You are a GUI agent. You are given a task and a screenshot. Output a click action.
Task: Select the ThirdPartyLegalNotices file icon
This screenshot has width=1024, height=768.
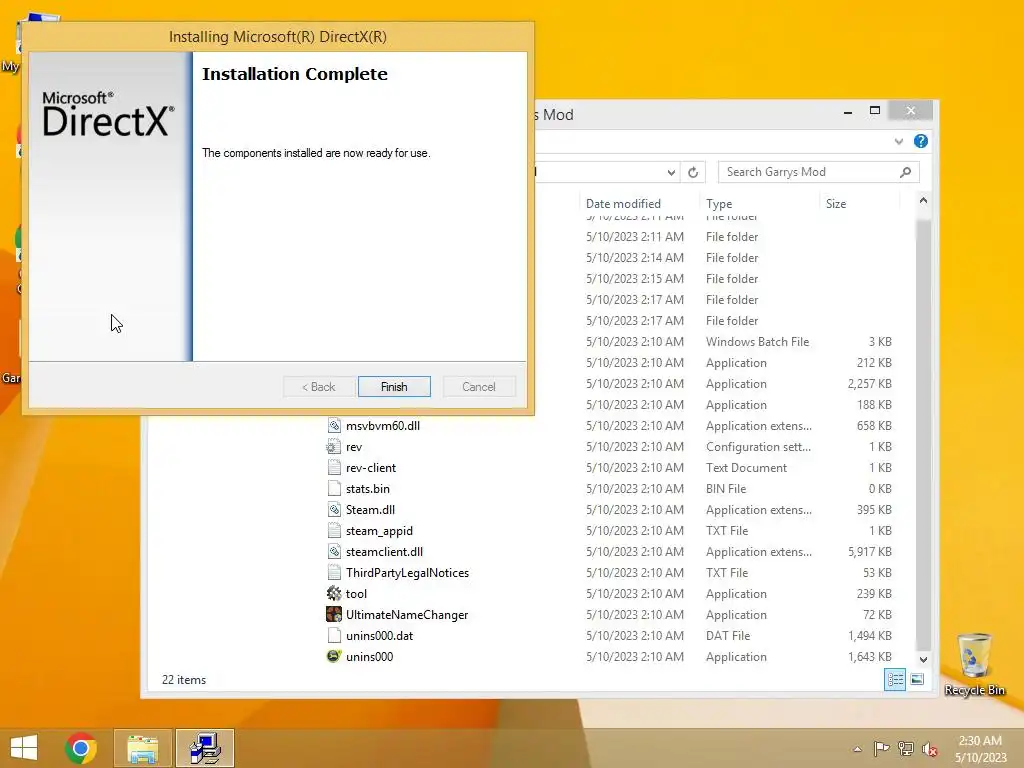click(334, 573)
